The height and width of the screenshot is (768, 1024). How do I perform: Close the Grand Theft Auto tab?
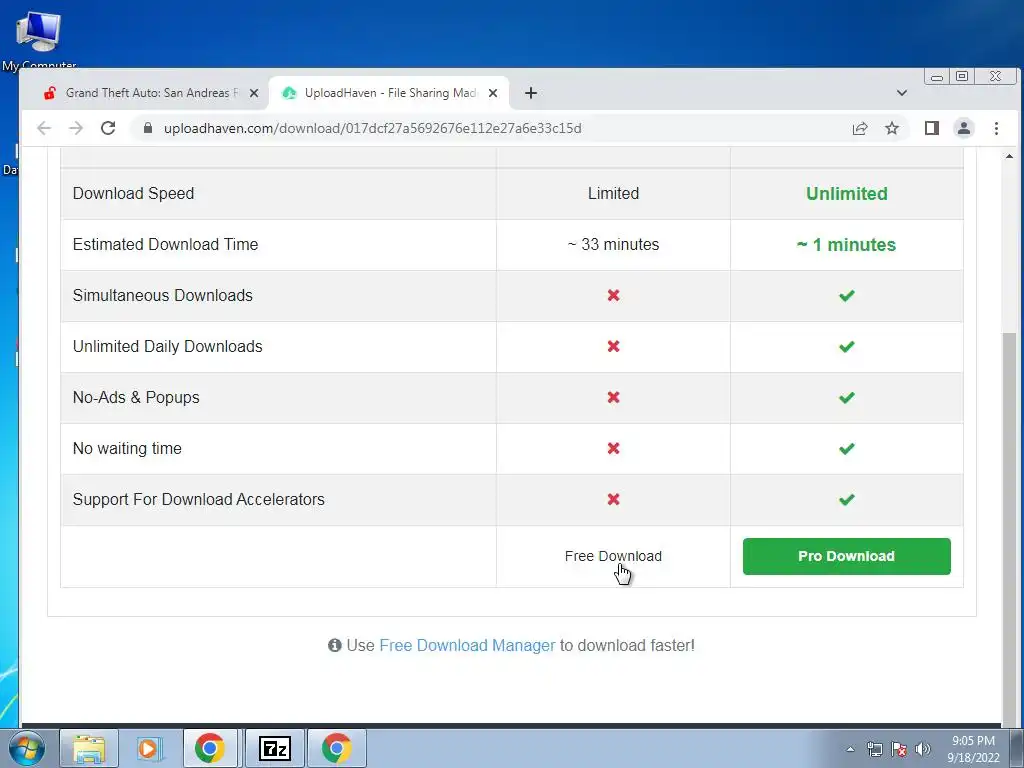[x=254, y=93]
